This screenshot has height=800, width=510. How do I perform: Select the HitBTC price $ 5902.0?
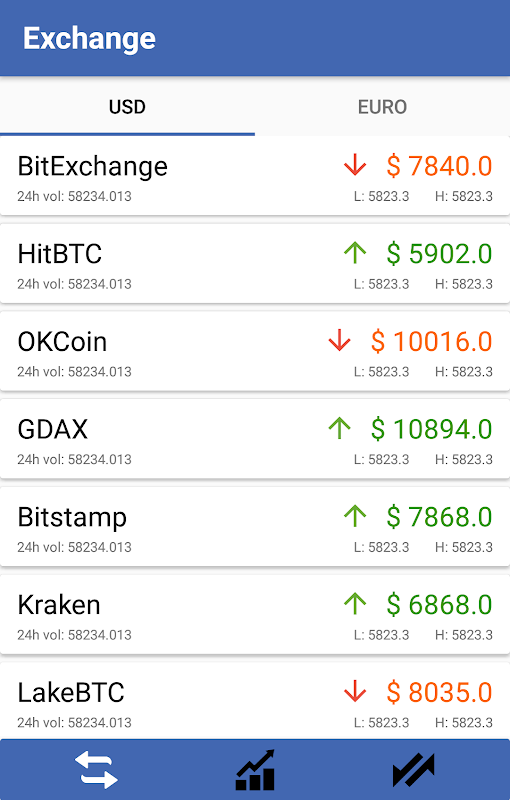coord(439,254)
